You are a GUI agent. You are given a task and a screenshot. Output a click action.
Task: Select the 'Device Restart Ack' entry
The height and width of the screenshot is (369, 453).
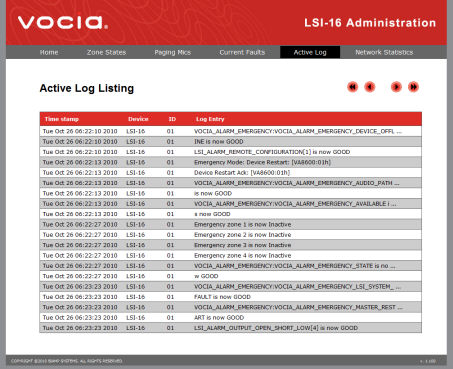(x=230, y=173)
